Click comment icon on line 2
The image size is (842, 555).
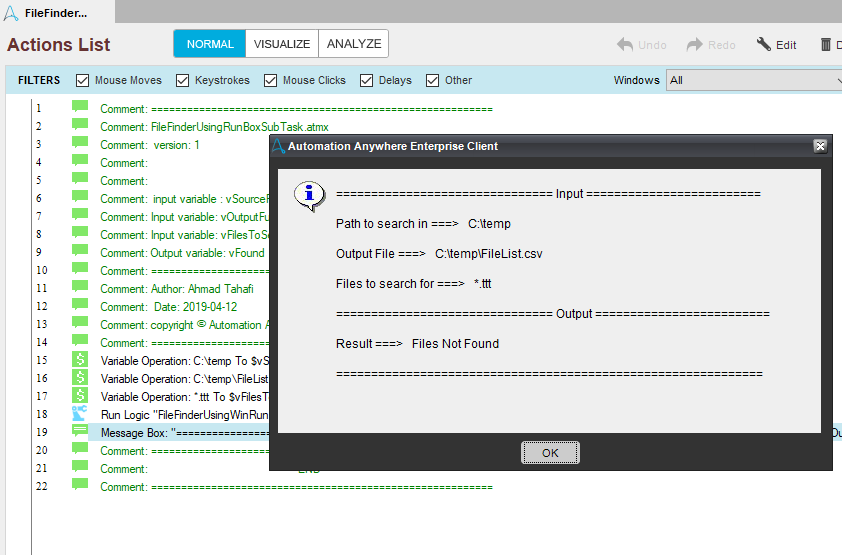pyautogui.click(x=80, y=125)
